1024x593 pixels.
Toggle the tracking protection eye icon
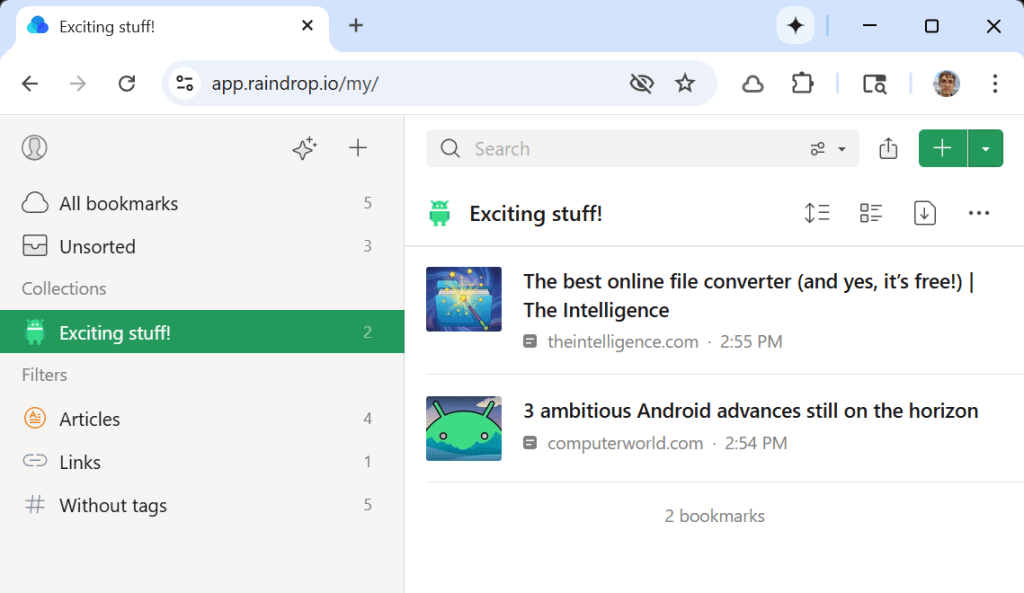(x=641, y=84)
